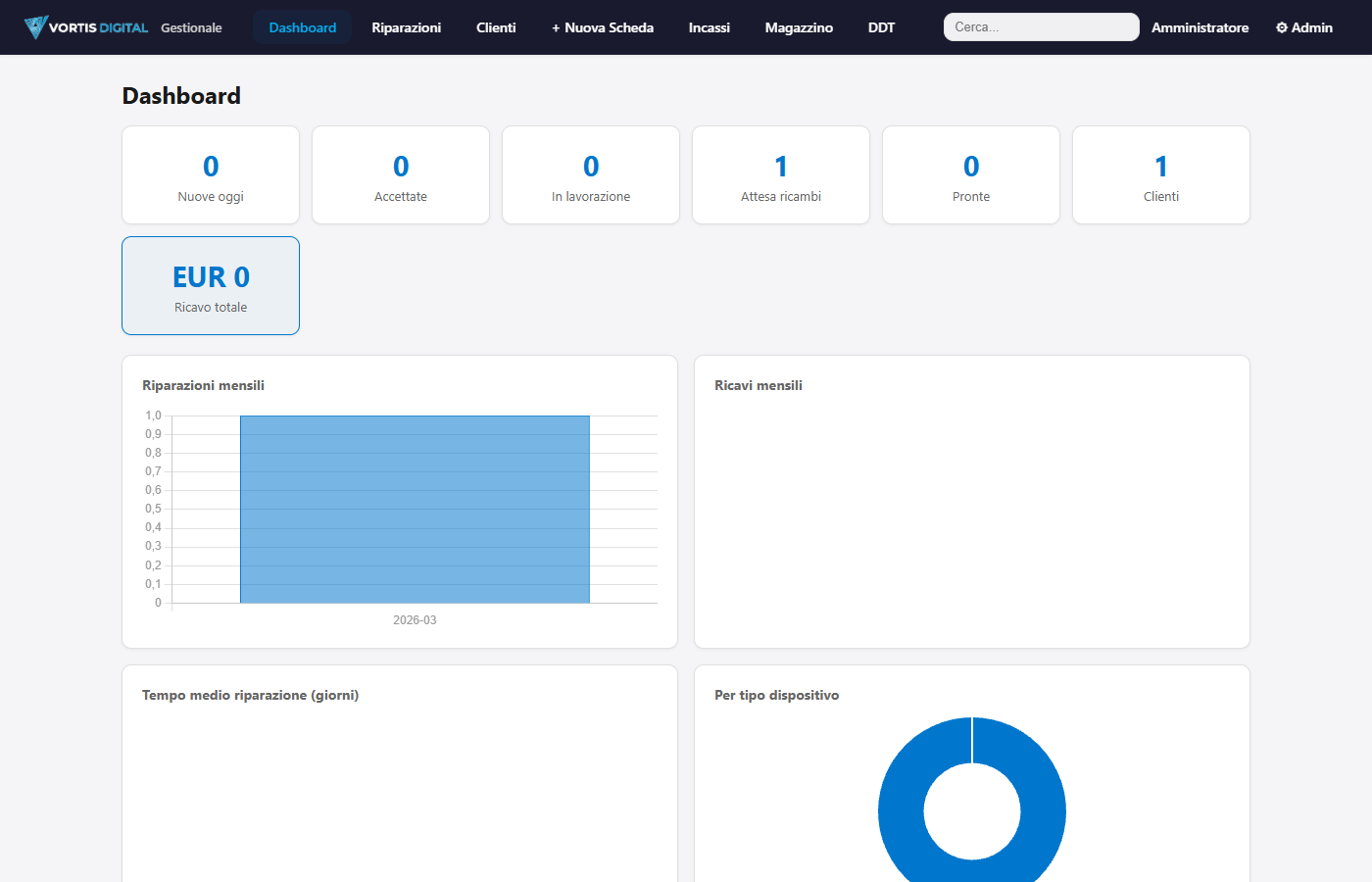Click the Cerca search field
Screen dimensions: 1372x882
(x=1041, y=26)
